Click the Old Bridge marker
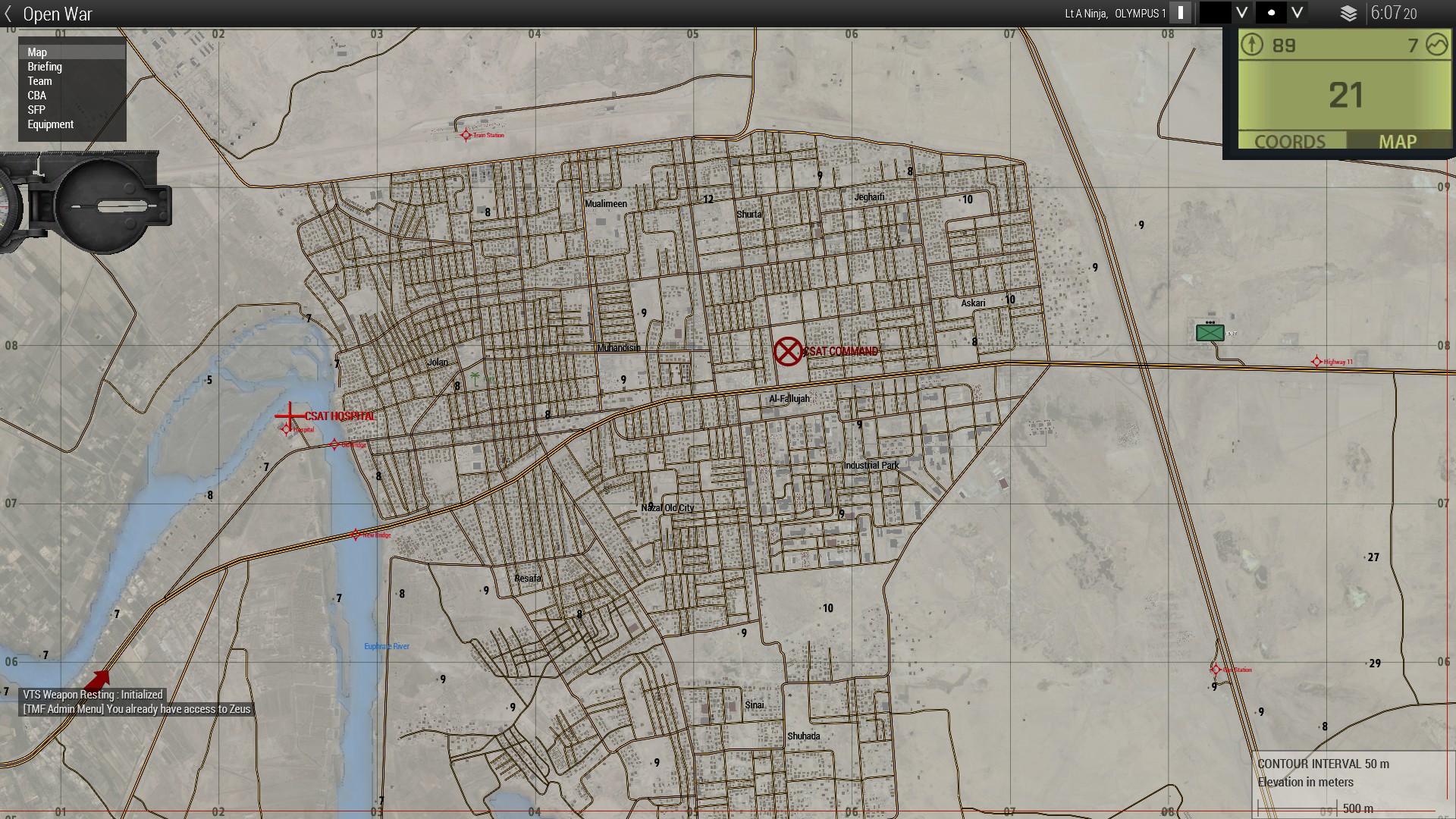 pyautogui.click(x=334, y=444)
